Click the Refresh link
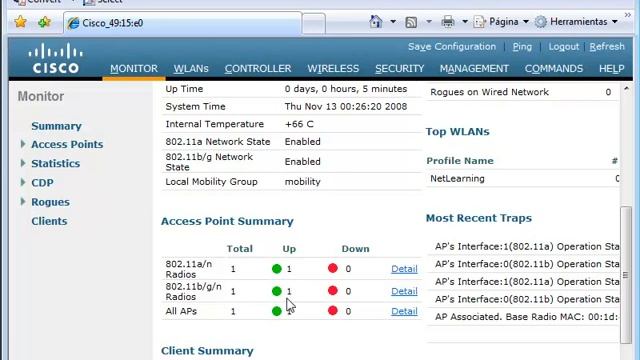Viewport: 640px width, 360px height. pos(607,47)
